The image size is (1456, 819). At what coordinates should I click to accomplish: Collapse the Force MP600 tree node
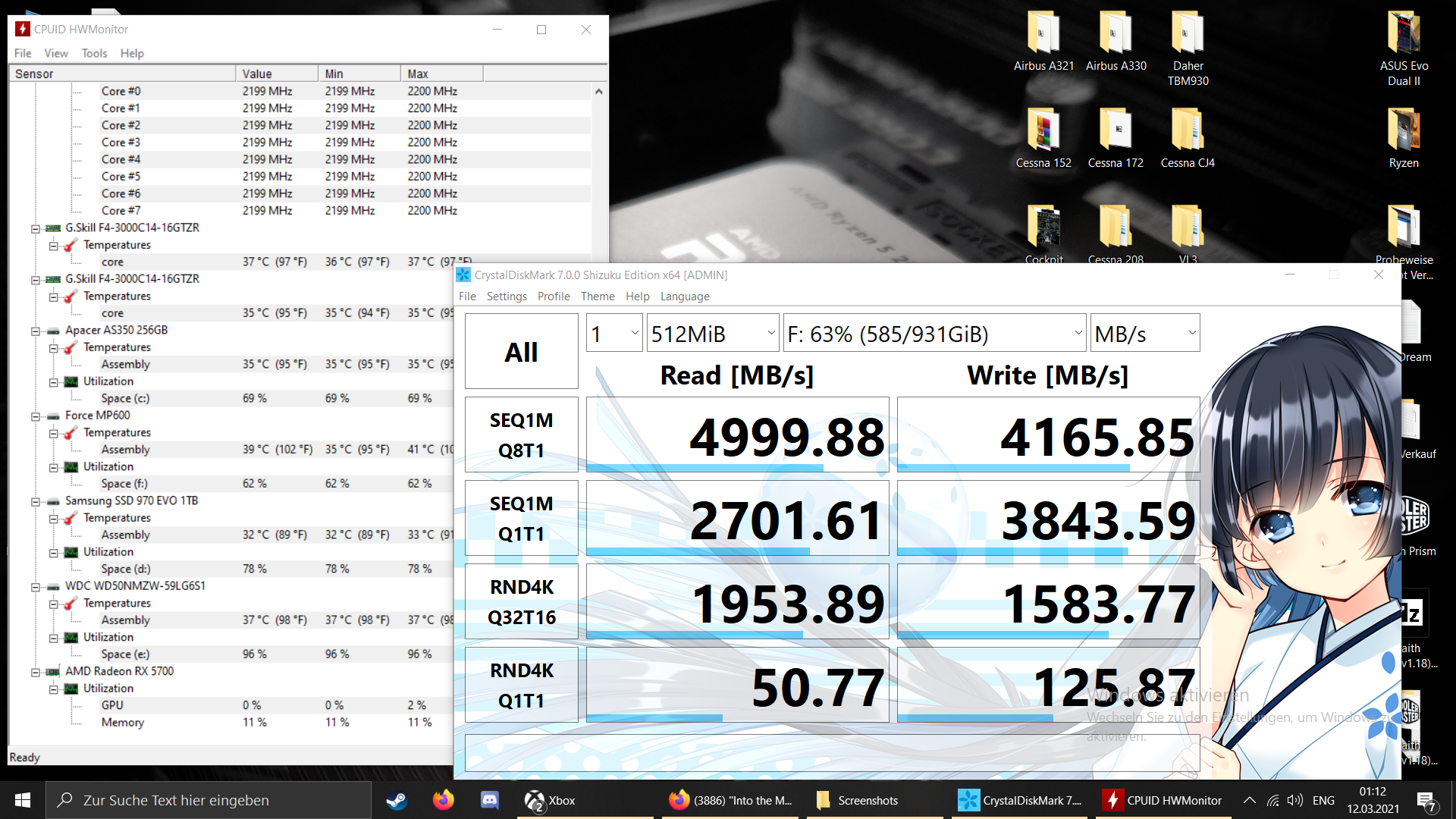tap(36, 416)
